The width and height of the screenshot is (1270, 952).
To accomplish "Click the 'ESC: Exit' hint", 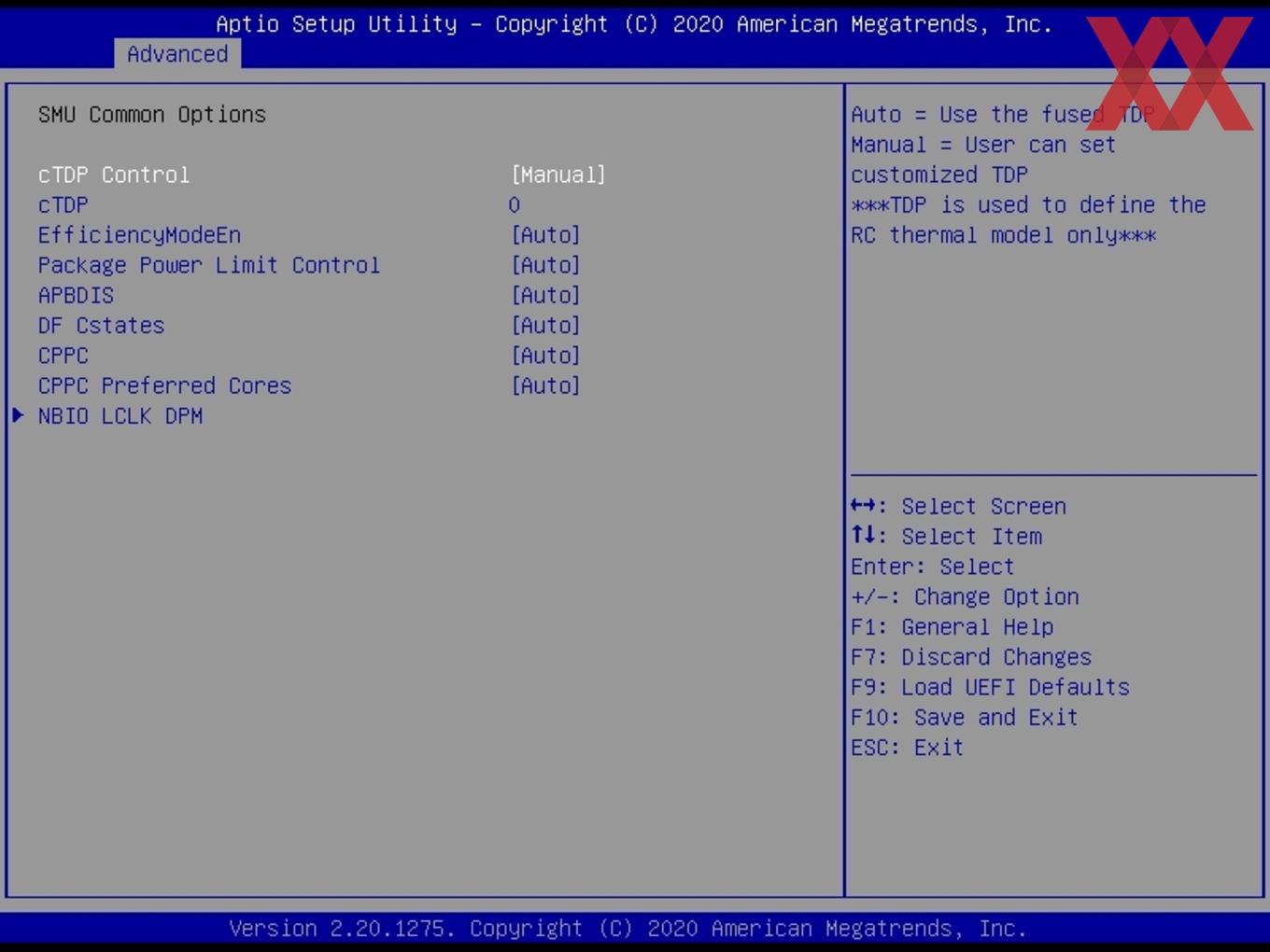I will click(907, 748).
